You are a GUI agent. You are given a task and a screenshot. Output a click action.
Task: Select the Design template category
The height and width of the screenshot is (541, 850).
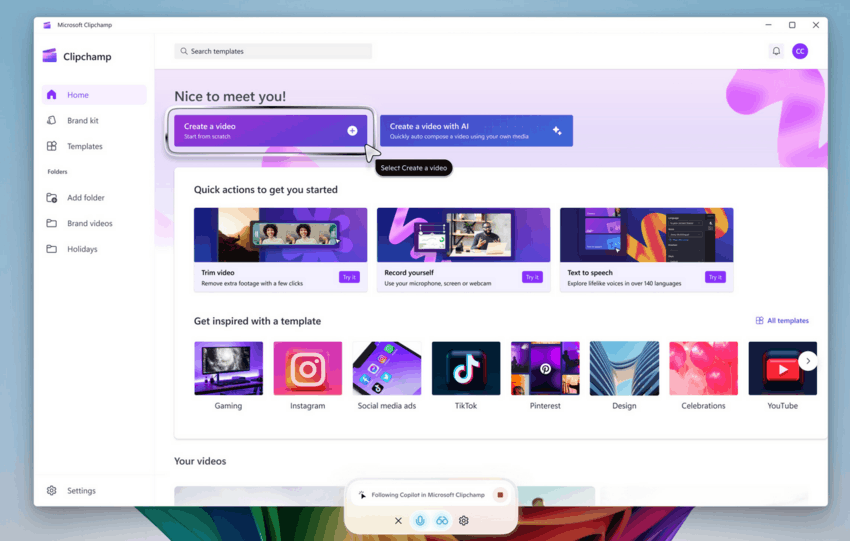click(x=624, y=369)
